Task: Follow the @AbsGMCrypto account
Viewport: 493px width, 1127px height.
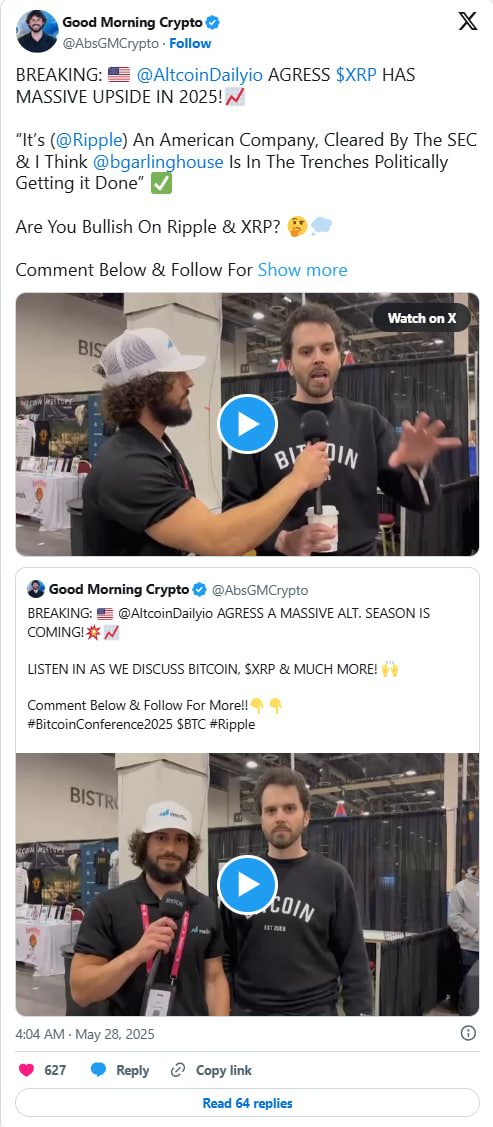Action: pos(190,43)
